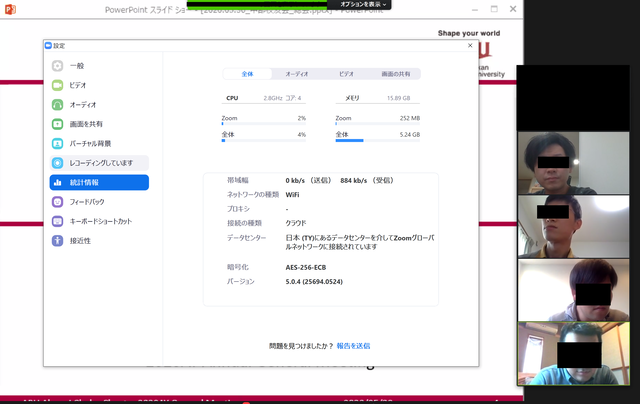Click the 5.24 GB overall memory value
The width and height of the screenshot is (640, 404).
point(410,135)
